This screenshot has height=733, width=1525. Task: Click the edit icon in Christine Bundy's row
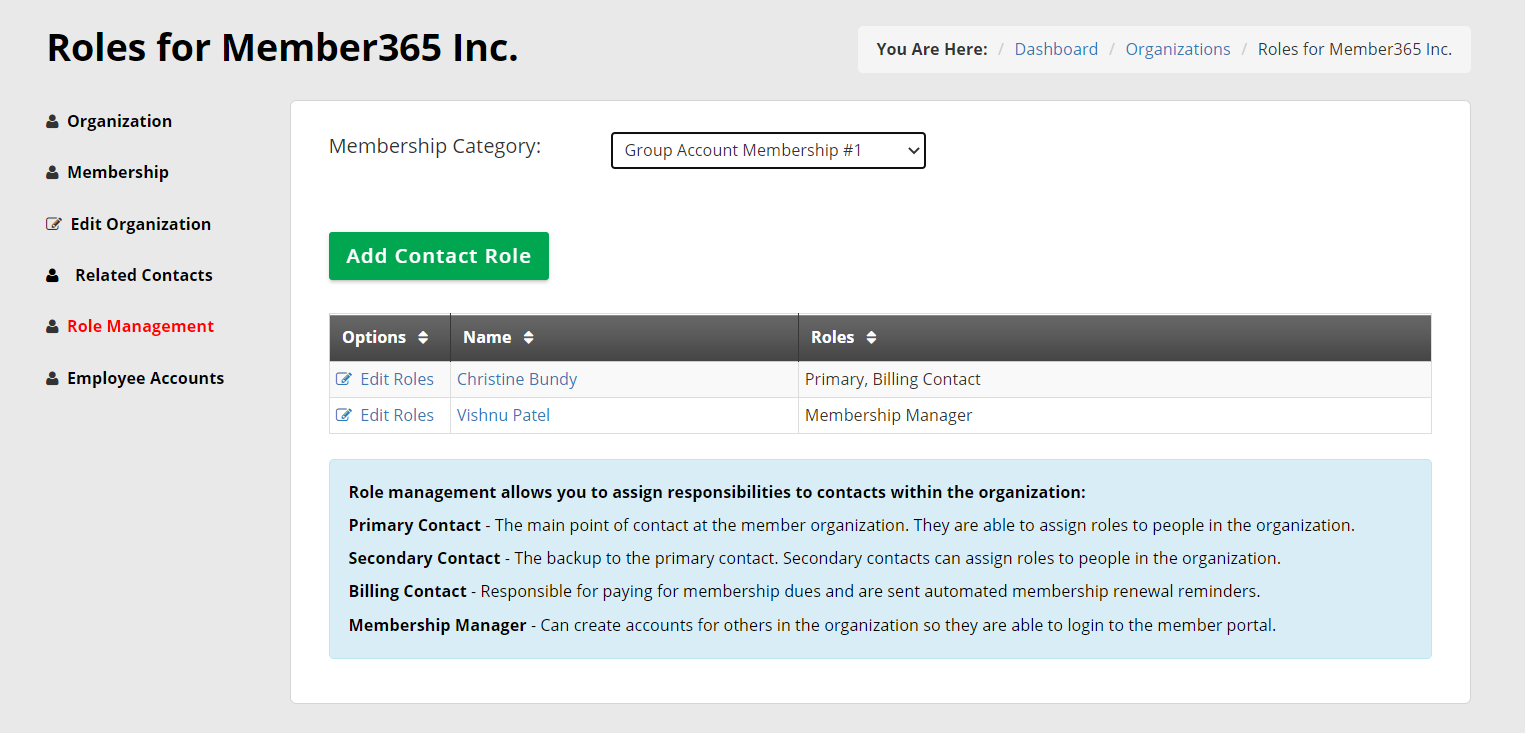point(344,379)
